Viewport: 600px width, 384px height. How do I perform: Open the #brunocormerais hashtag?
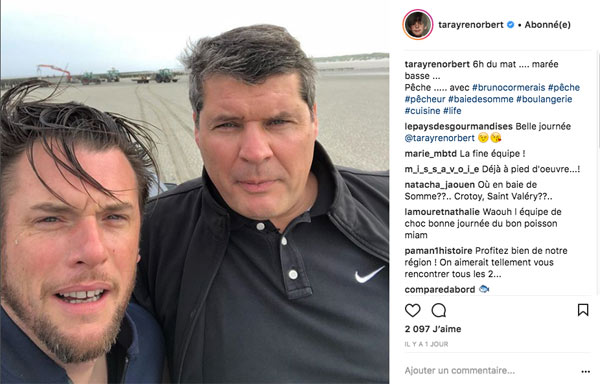click(x=509, y=88)
